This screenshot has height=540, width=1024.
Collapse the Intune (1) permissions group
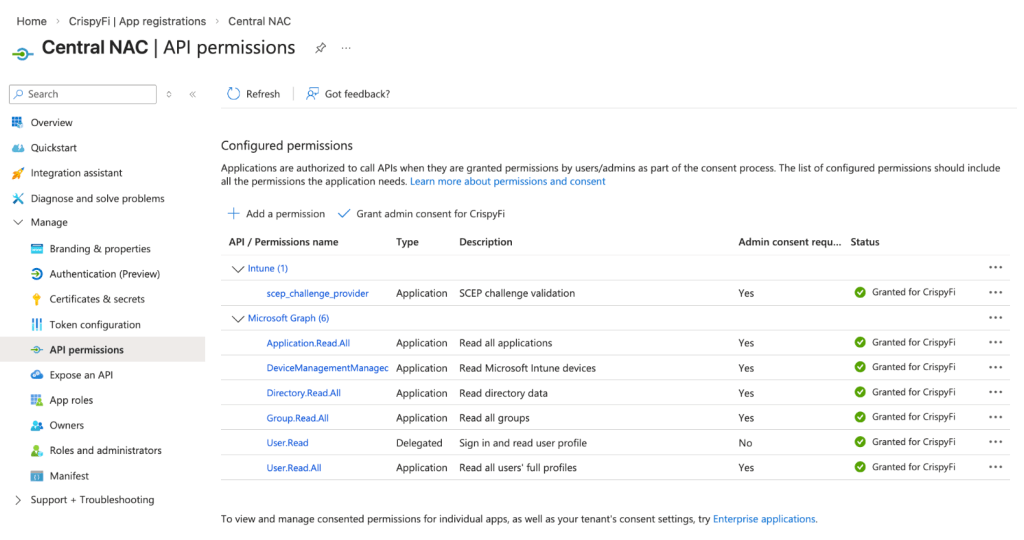[x=238, y=269]
